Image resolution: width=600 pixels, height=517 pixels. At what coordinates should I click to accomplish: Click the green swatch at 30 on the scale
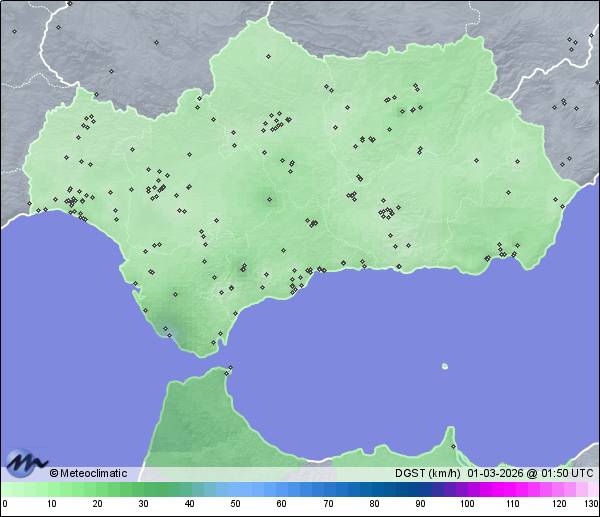pyautogui.click(x=143, y=489)
